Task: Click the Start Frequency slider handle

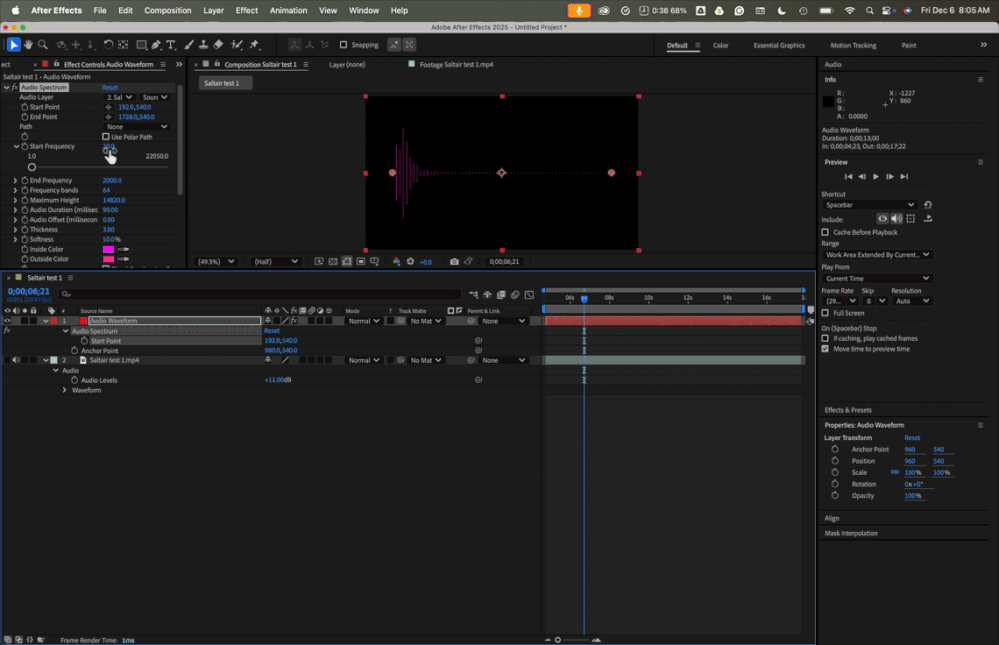Action: point(32,167)
